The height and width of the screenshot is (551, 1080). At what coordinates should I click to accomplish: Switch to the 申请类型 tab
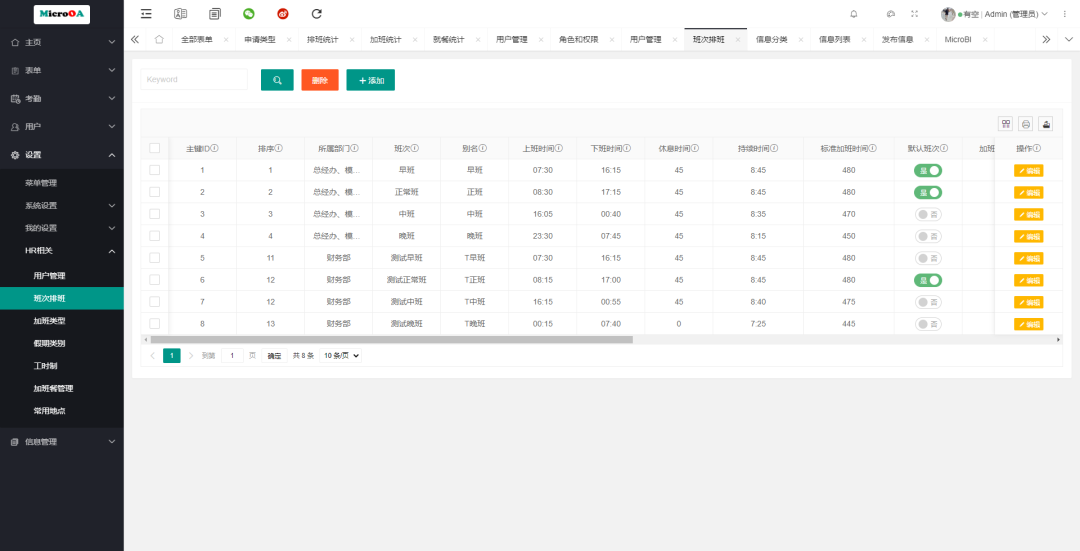click(x=260, y=40)
